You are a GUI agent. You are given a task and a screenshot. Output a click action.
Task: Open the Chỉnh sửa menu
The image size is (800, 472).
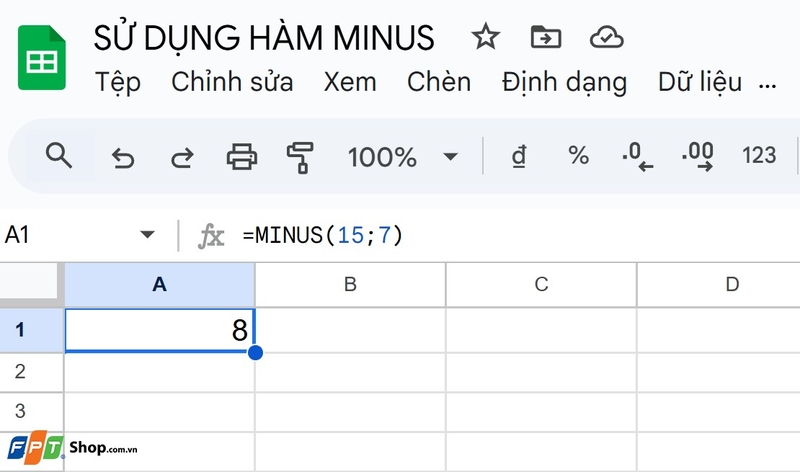tap(232, 82)
